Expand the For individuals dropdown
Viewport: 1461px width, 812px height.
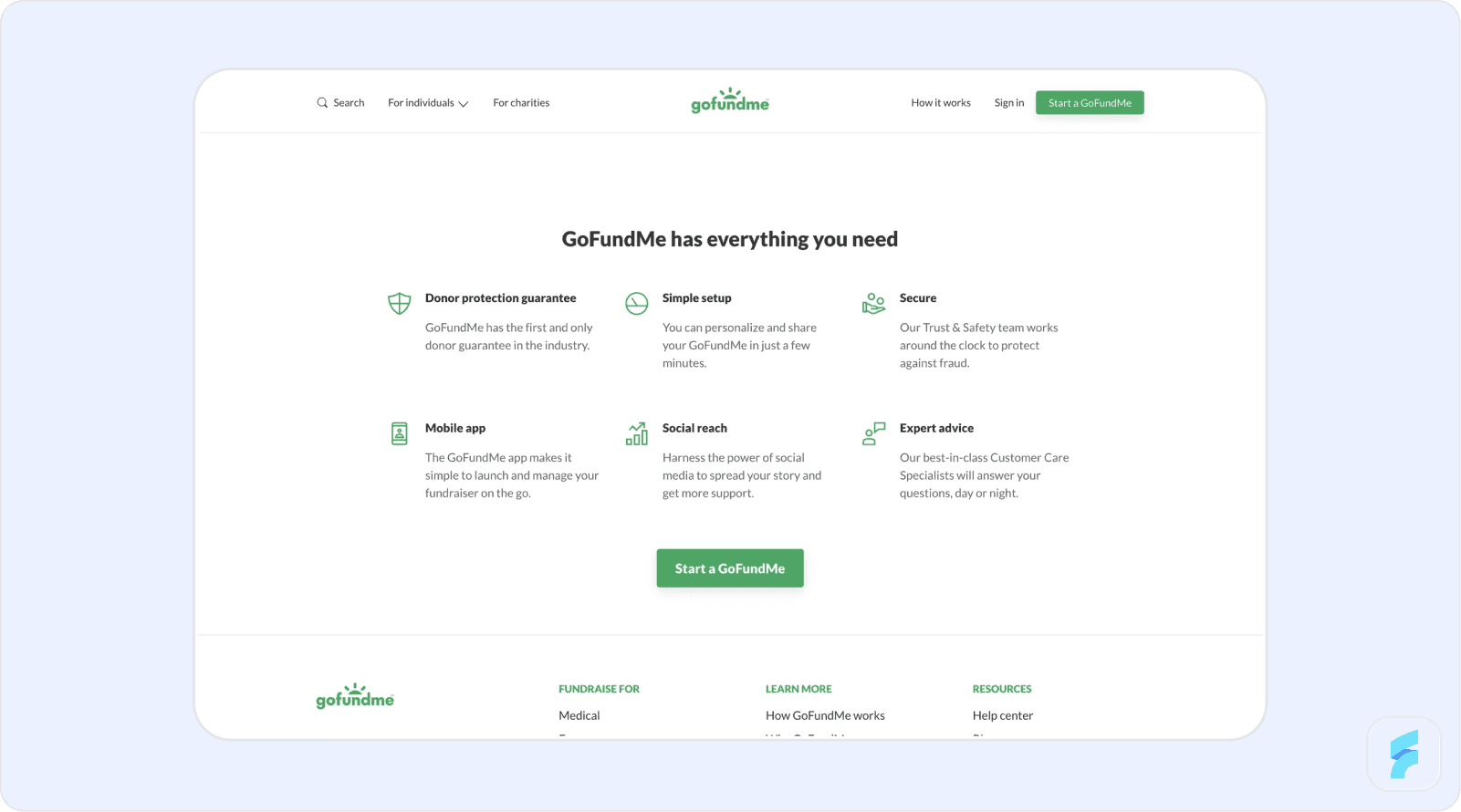tap(428, 103)
